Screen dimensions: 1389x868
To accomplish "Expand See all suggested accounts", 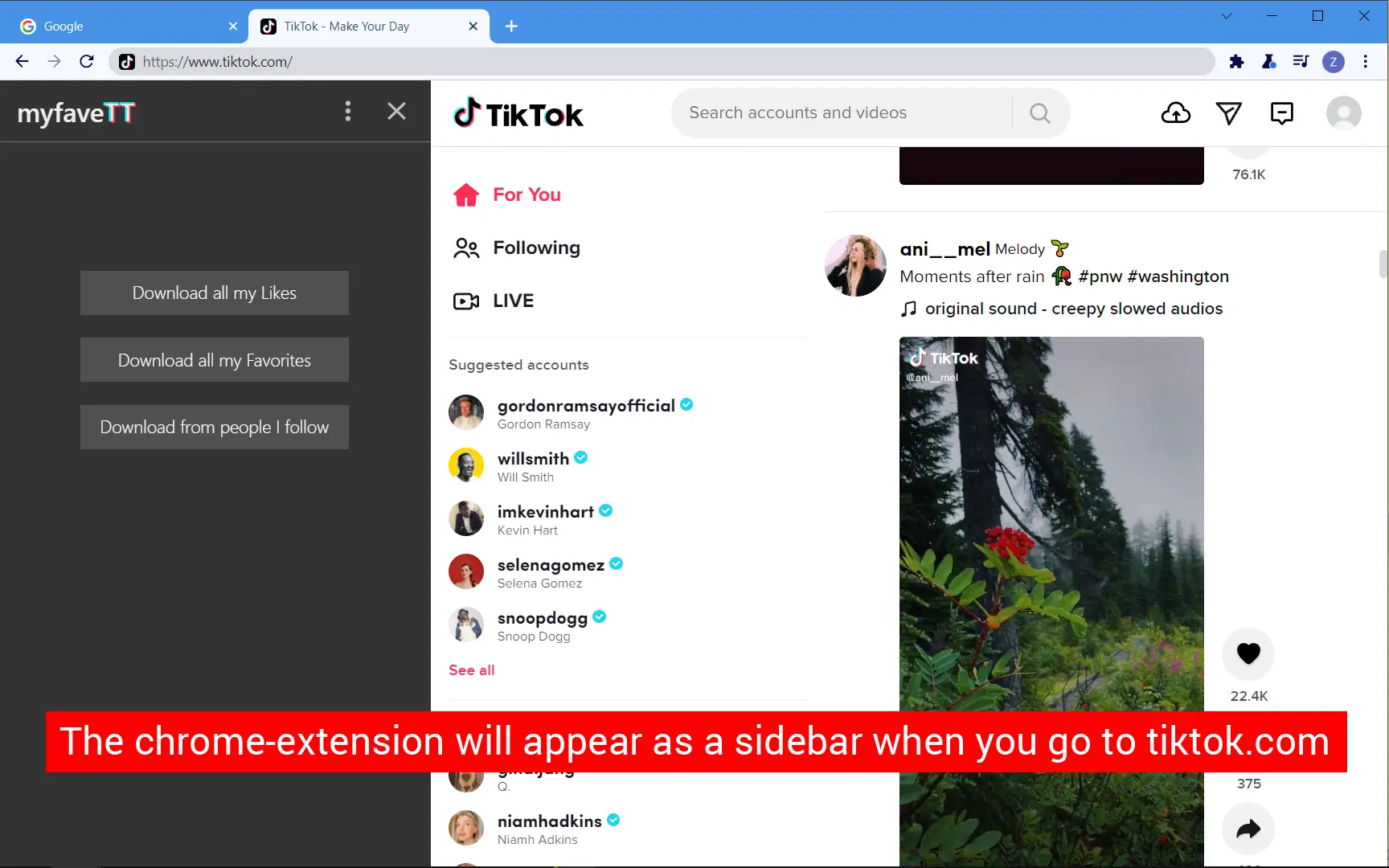I will click(x=471, y=669).
